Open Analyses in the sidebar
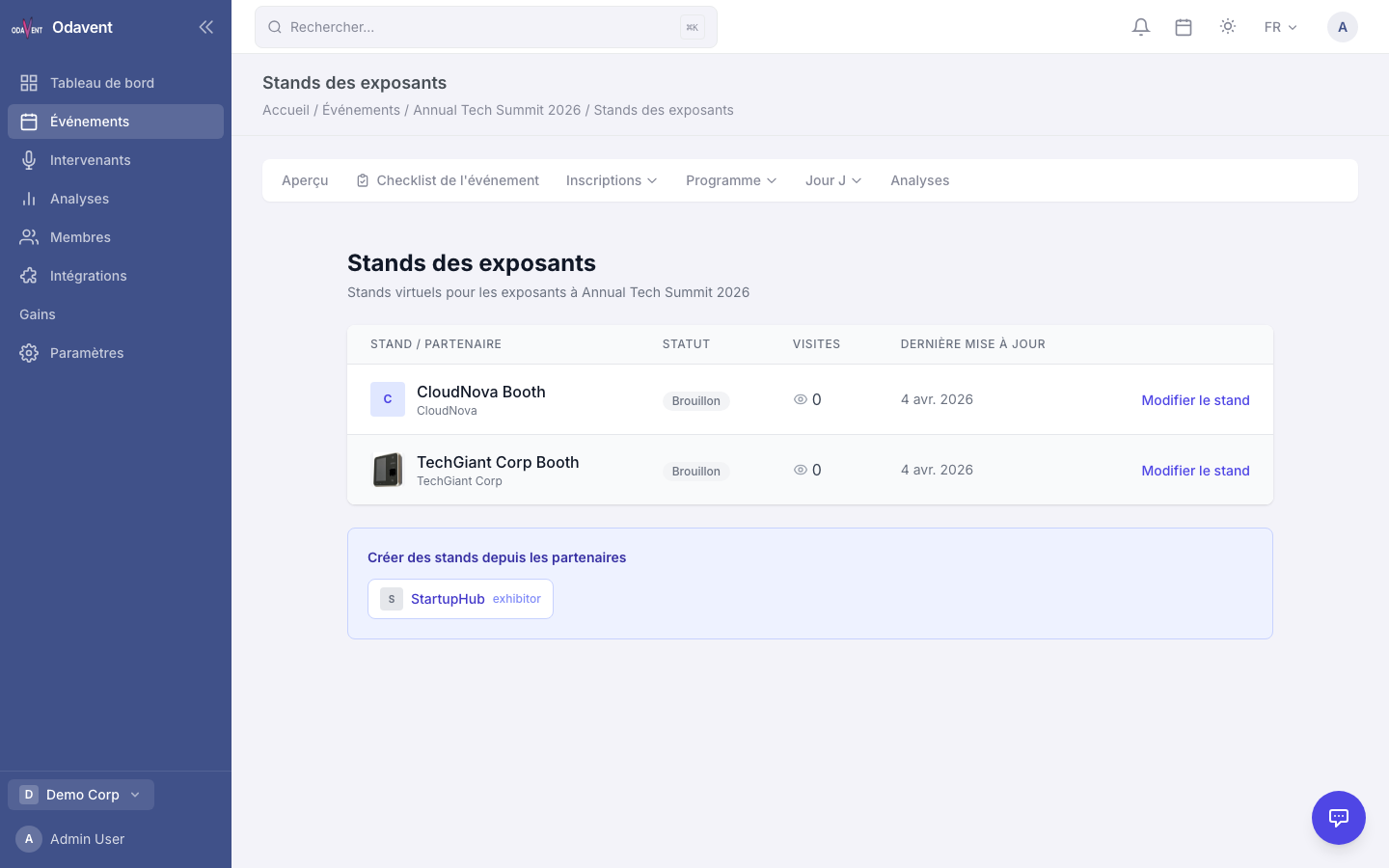This screenshot has height=868, width=1389. point(116,199)
